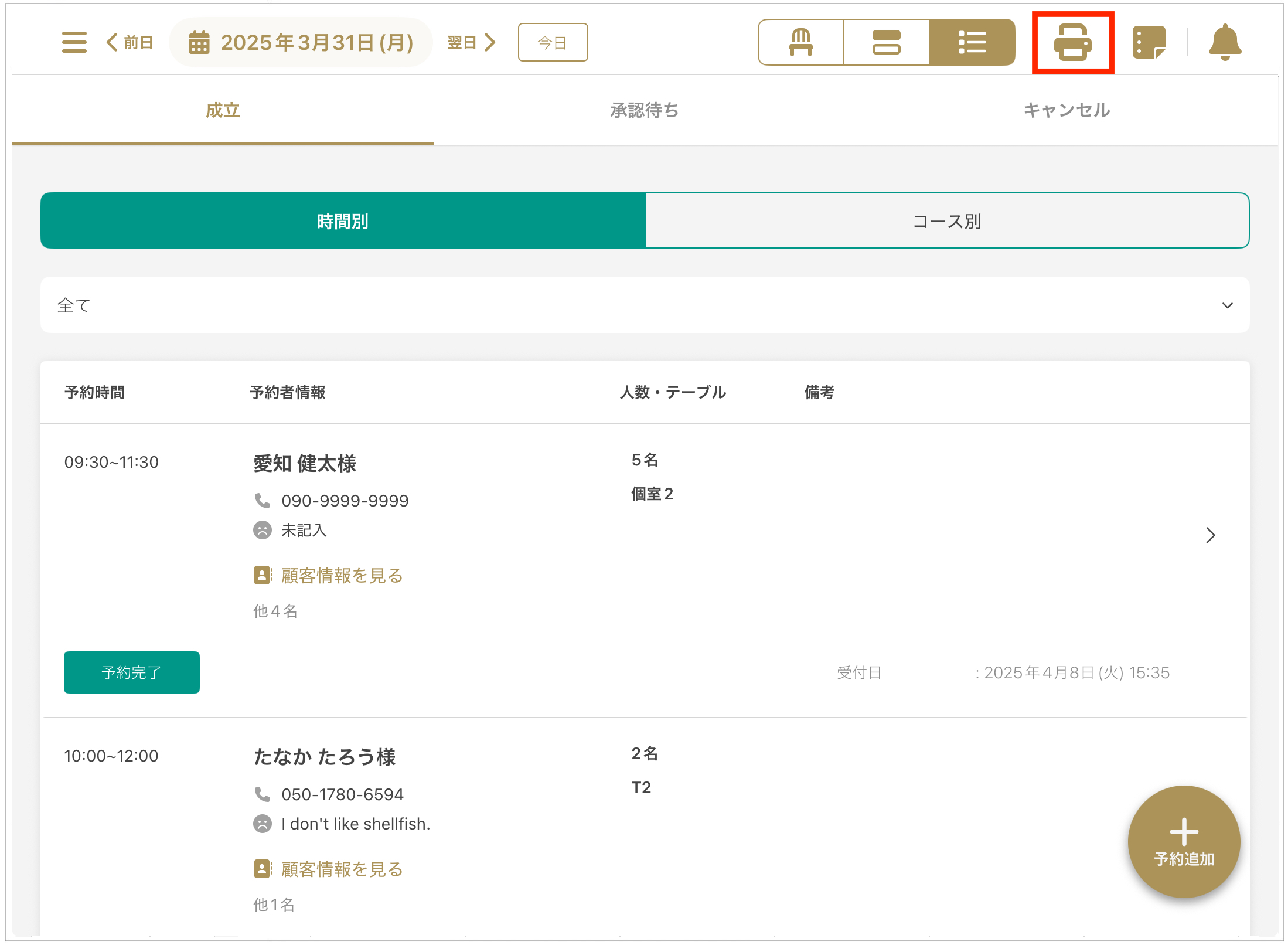Select the list view icon
Image resolution: width=1288 pixels, height=945 pixels.
click(x=972, y=42)
